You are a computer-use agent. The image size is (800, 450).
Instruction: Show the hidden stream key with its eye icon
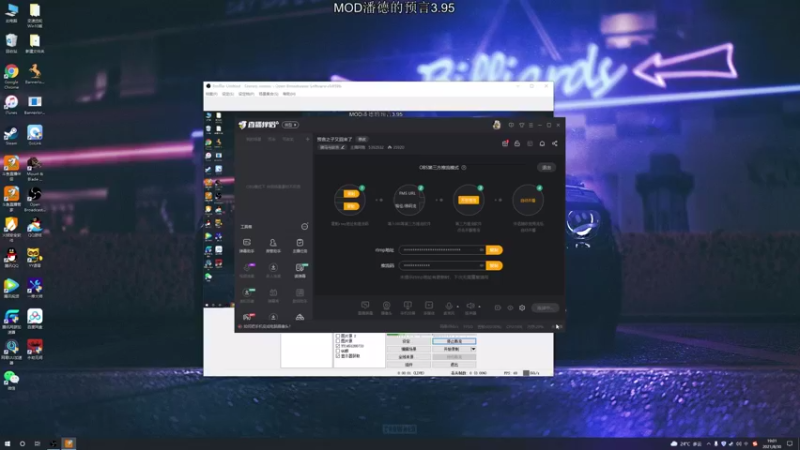pyautogui.click(x=481, y=266)
